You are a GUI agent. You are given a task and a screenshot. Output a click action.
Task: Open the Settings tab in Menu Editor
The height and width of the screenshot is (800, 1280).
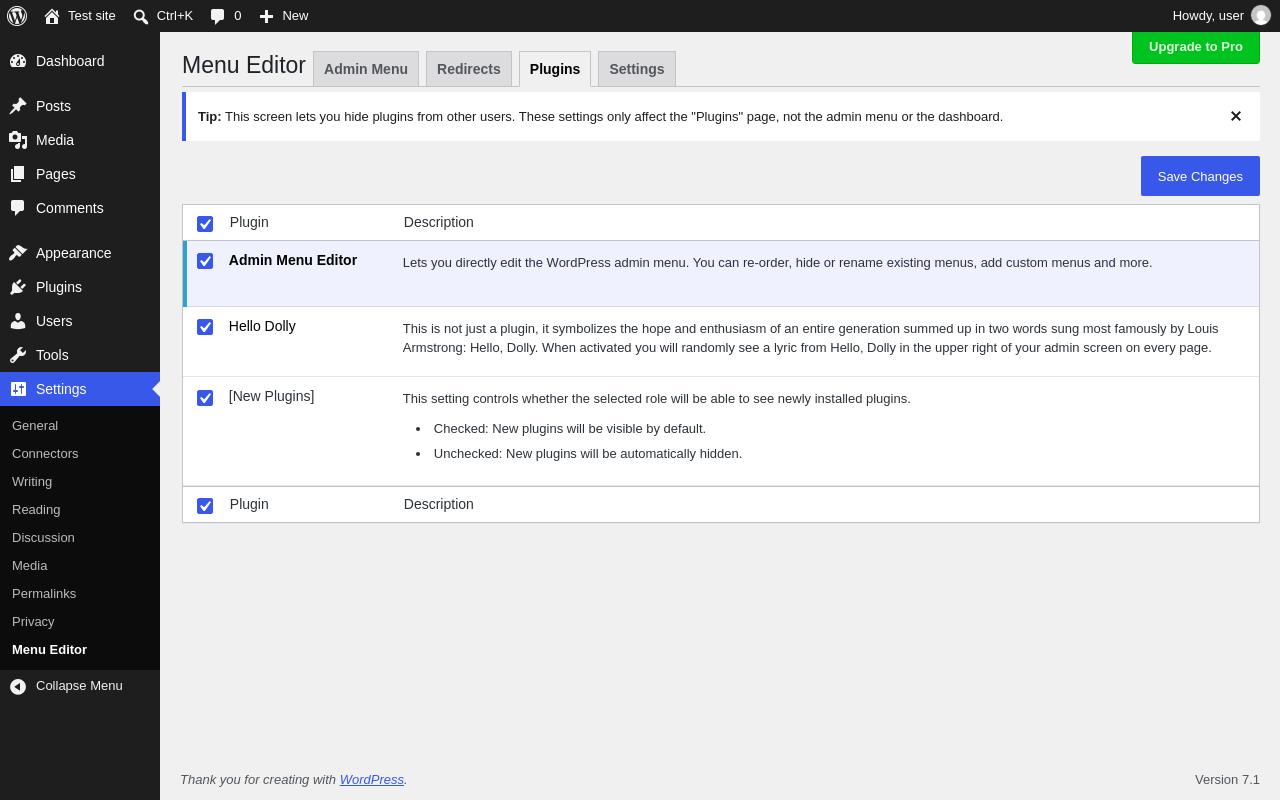(x=637, y=69)
